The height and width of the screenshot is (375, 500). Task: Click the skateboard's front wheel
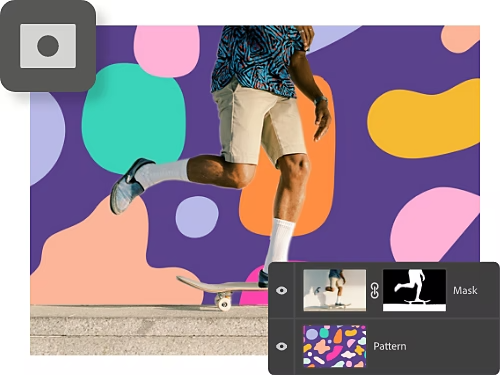click(x=224, y=304)
